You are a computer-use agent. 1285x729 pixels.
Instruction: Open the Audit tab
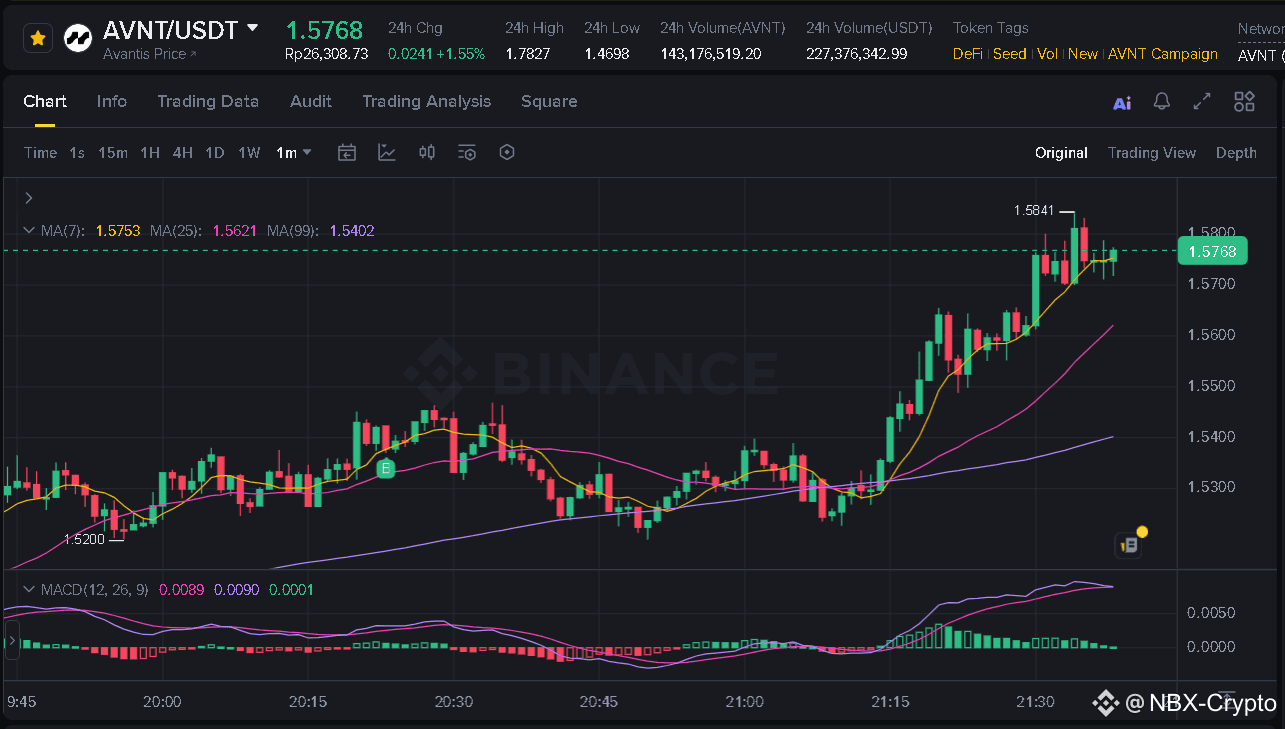(311, 101)
